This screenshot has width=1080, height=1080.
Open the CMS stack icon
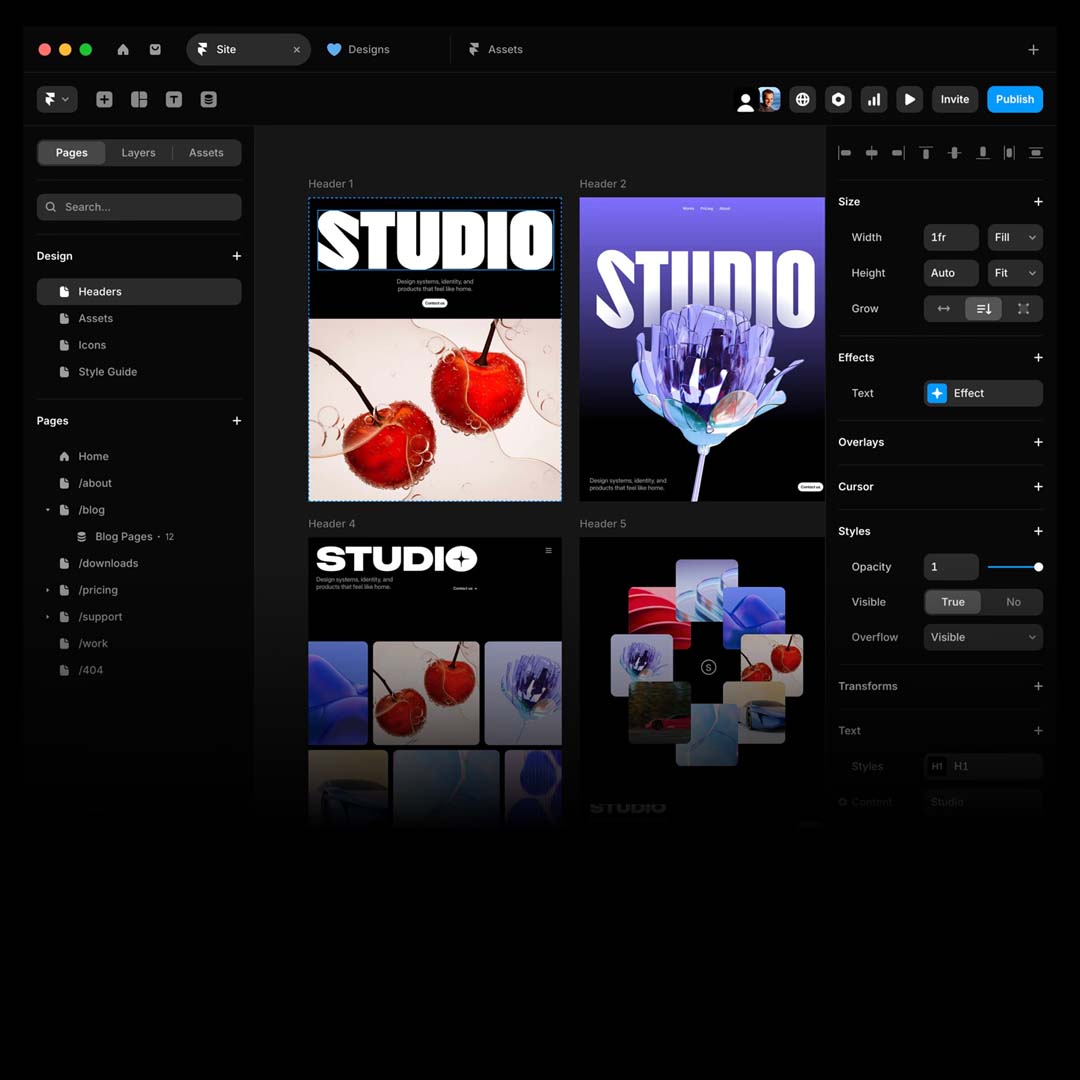pos(208,99)
